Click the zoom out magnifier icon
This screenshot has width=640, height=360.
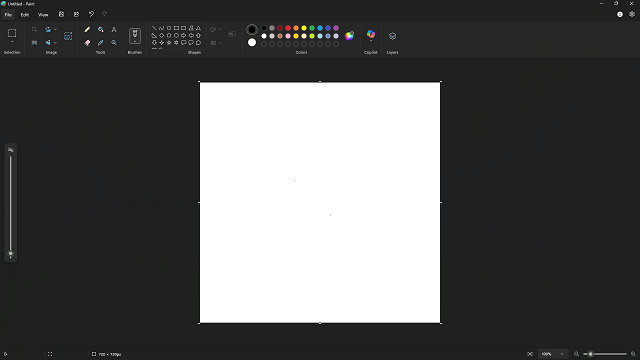(x=576, y=354)
